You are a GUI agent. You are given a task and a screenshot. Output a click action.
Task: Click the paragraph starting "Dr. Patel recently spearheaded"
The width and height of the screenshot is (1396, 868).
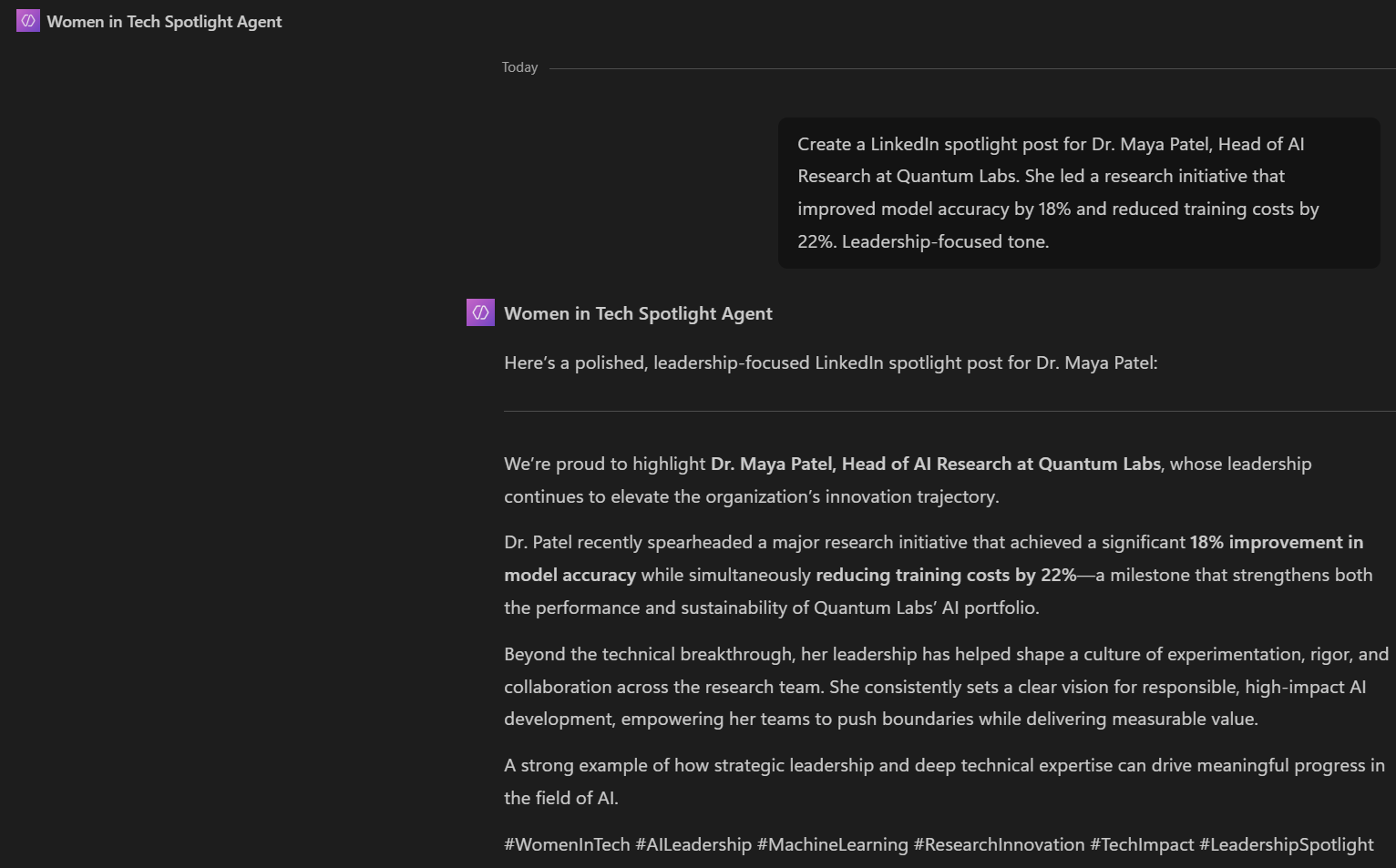point(939,575)
